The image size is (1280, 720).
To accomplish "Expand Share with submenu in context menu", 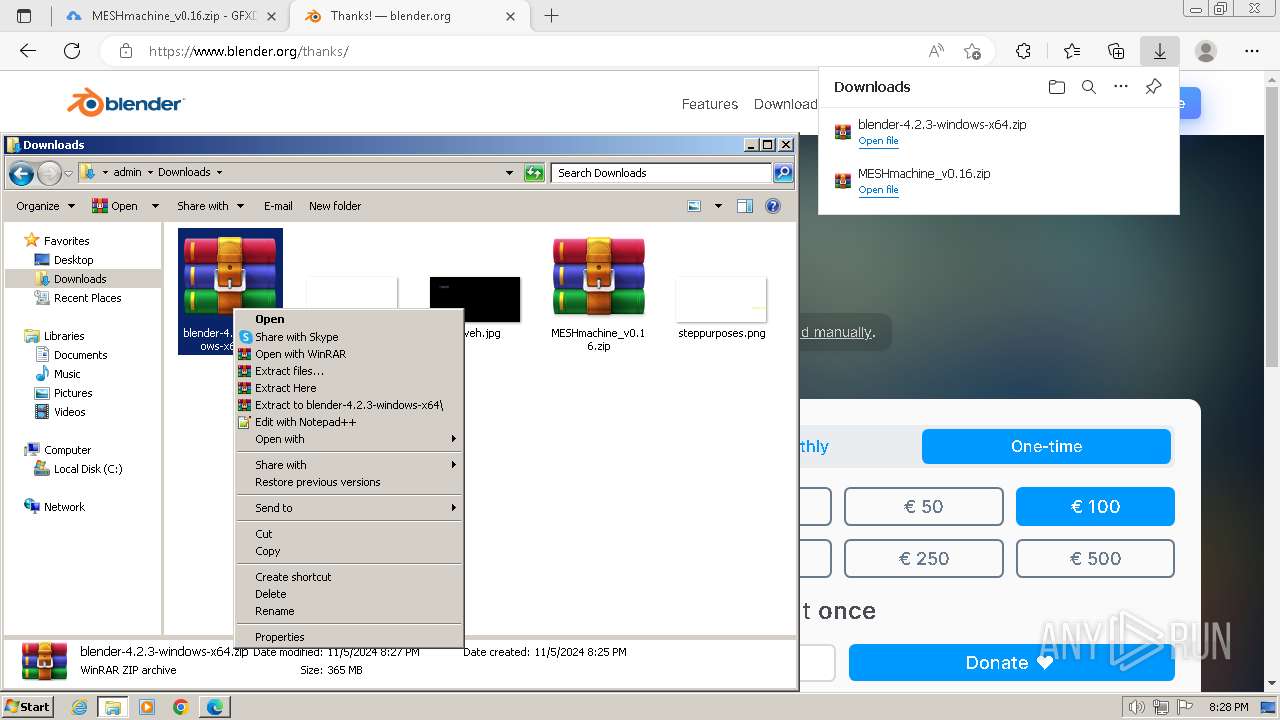I will pos(349,465).
